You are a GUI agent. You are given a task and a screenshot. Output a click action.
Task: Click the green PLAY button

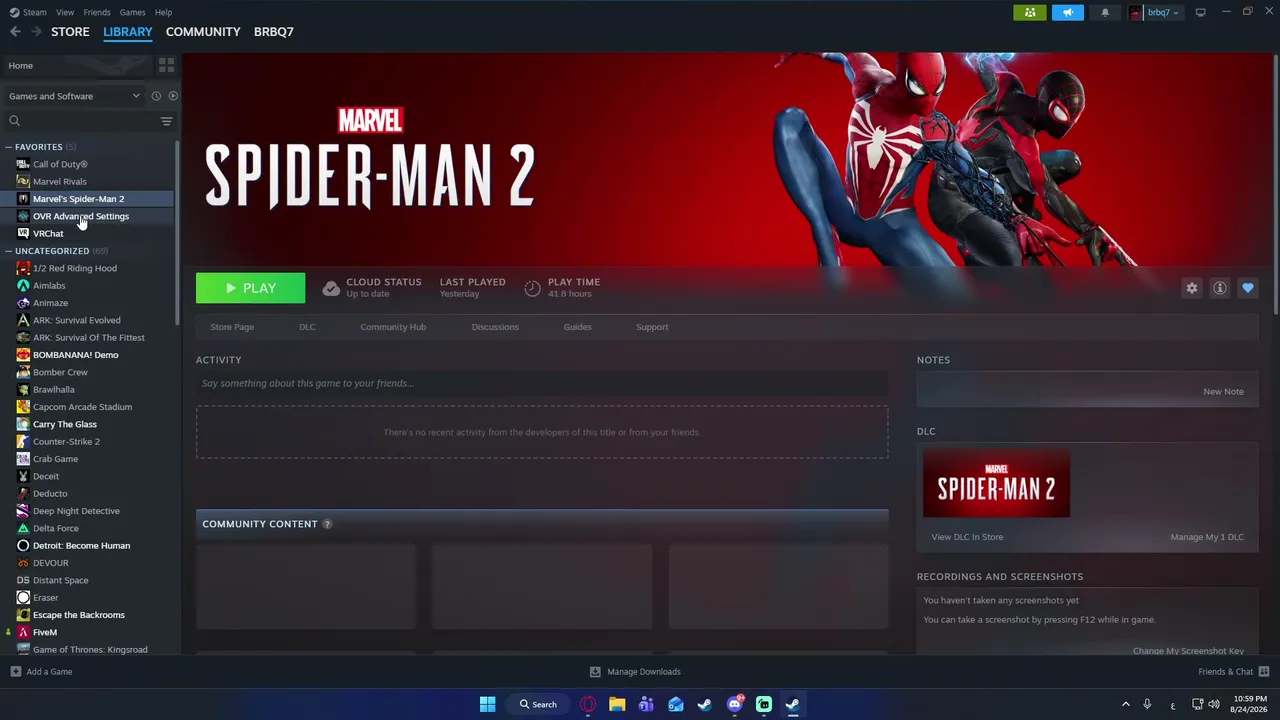pos(251,288)
